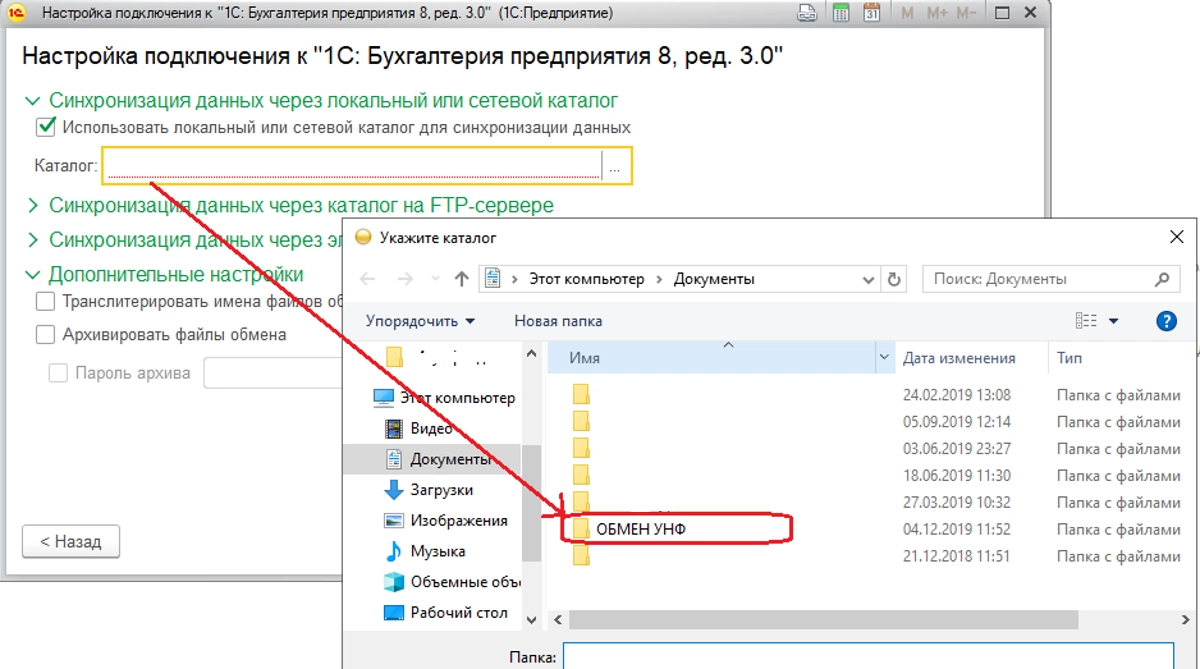This screenshot has height=669, width=1200.
Task: Open recent locations dropdown arrow
Action: tap(434, 280)
